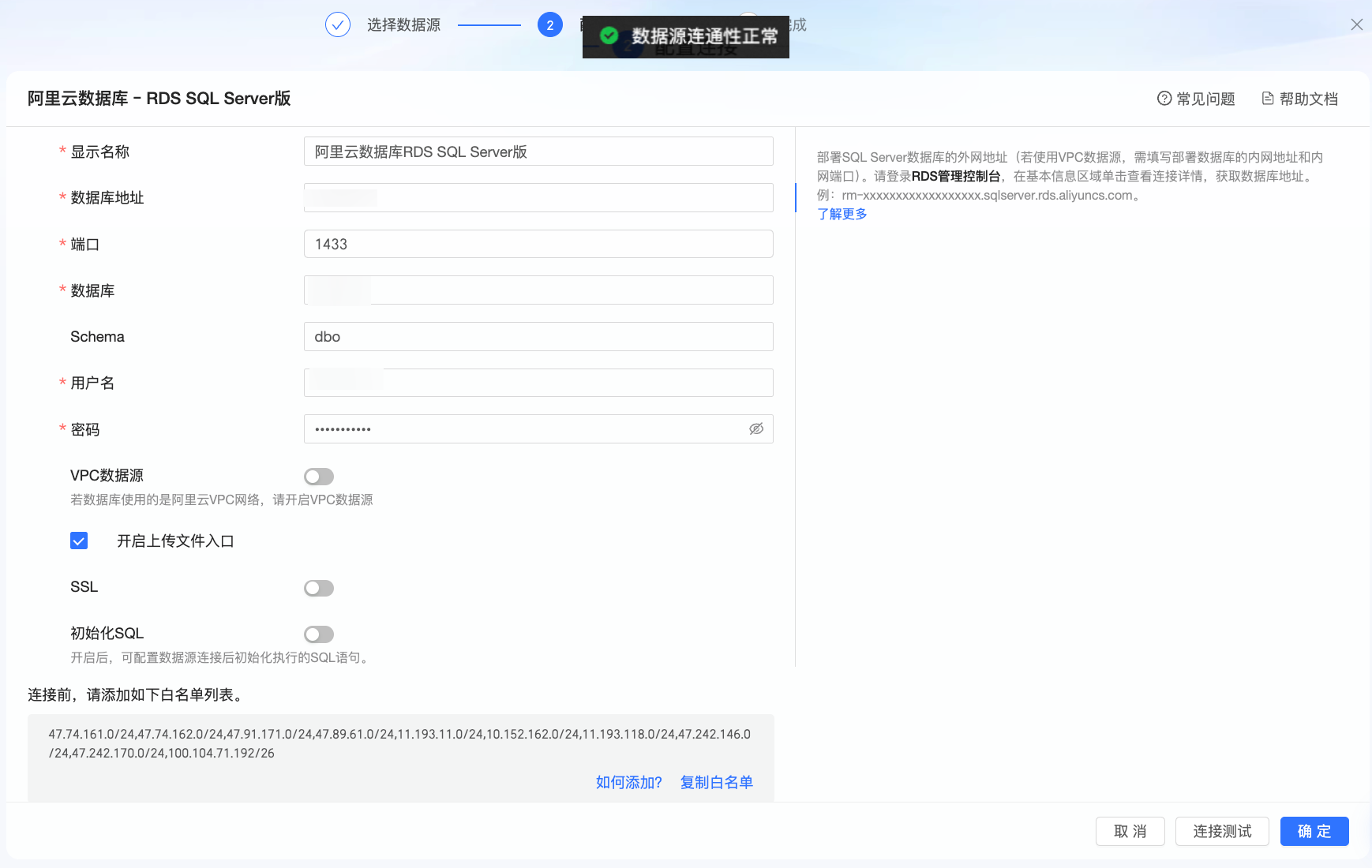Turn on the 初始化SQL switch
Screen dimensions: 1372x868
click(319, 634)
